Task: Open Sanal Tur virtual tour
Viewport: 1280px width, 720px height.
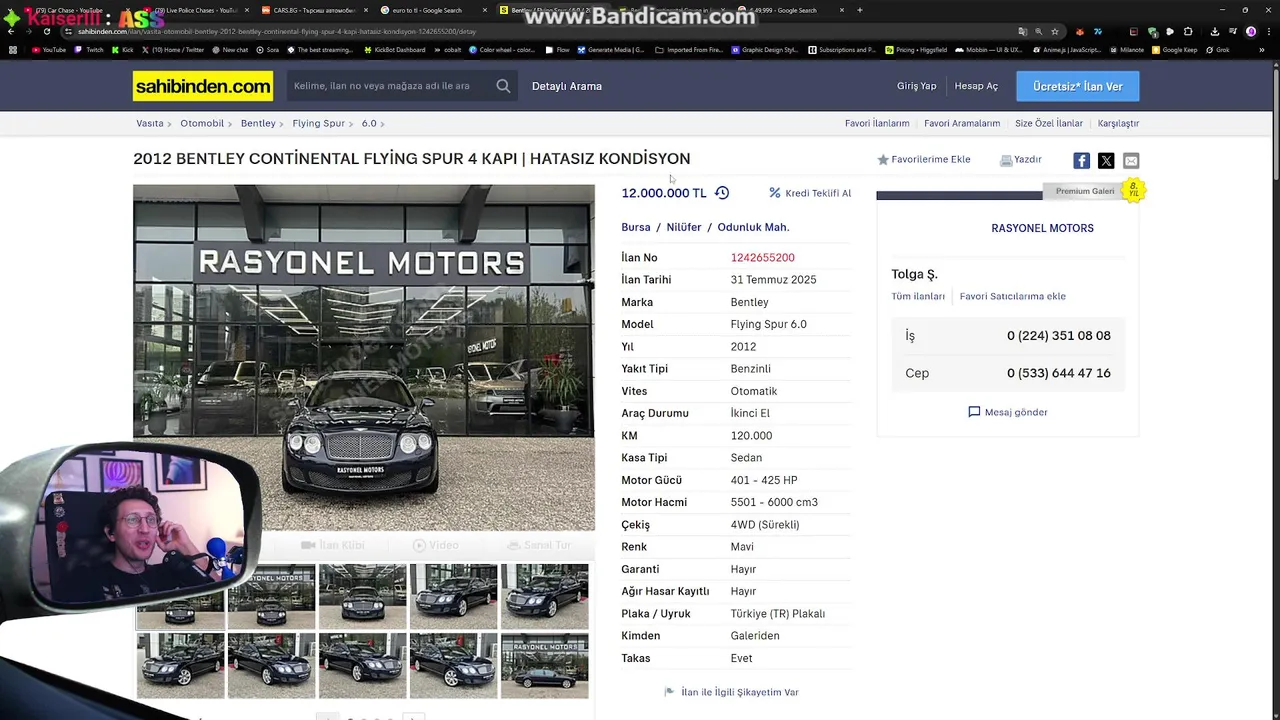Action: point(539,545)
